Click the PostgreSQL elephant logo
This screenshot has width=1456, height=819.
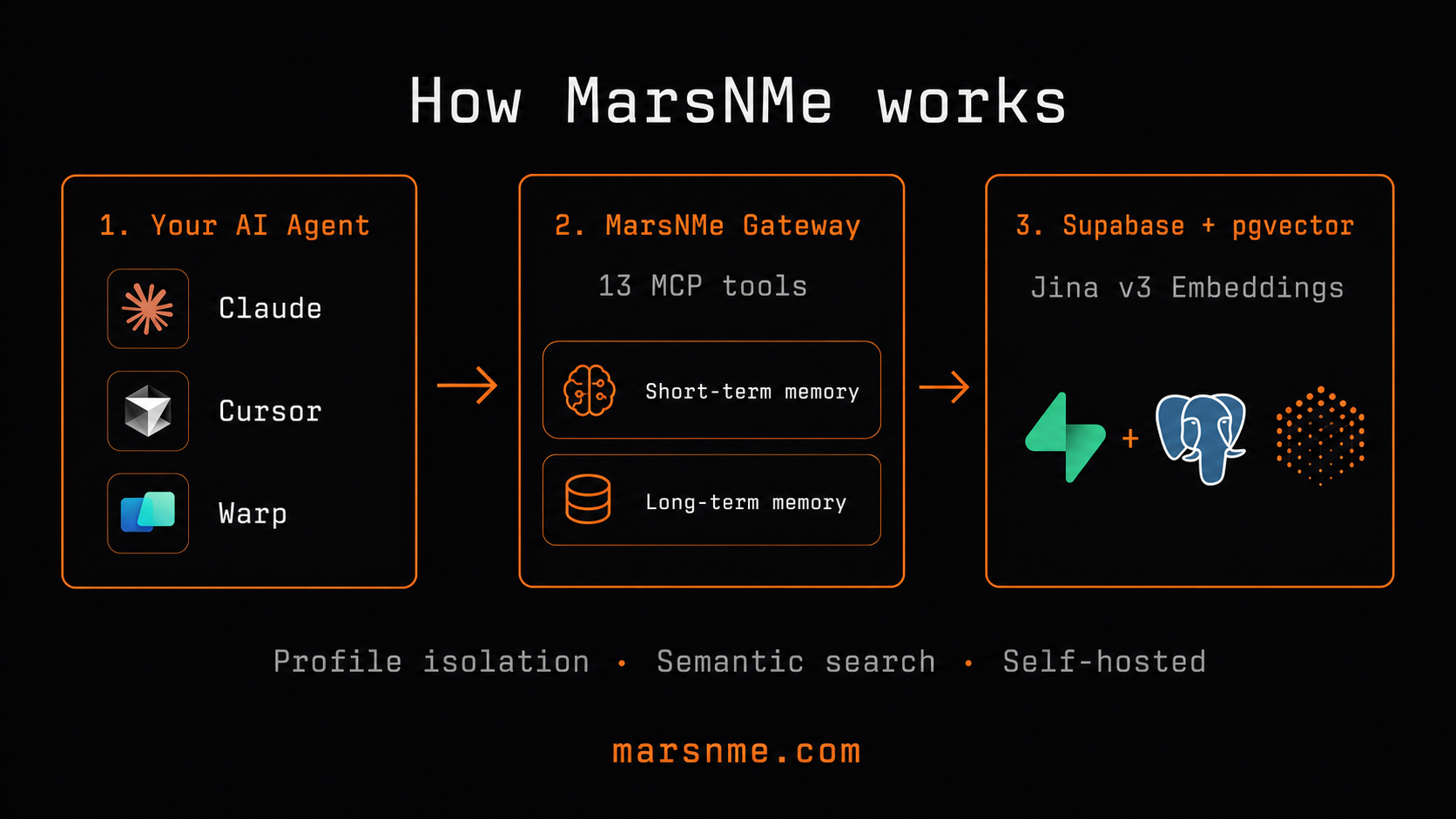[1201, 438]
